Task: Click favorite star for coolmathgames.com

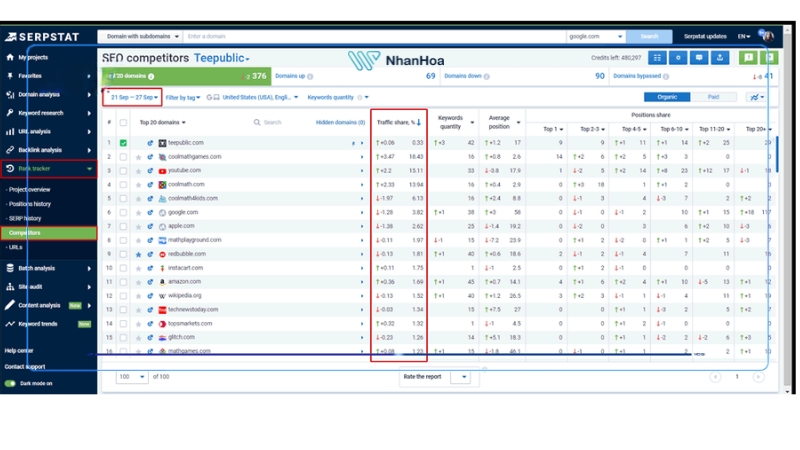Action: 138,157
